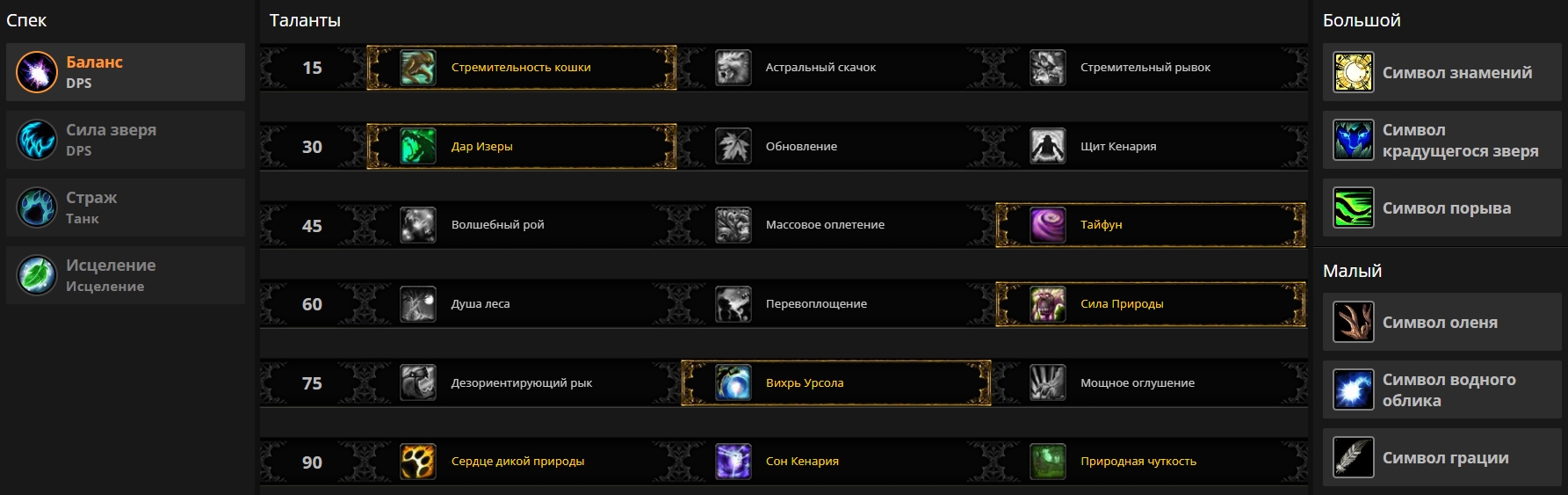Click the Символ оленя glyph
1568x495 pixels.
(1440, 323)
